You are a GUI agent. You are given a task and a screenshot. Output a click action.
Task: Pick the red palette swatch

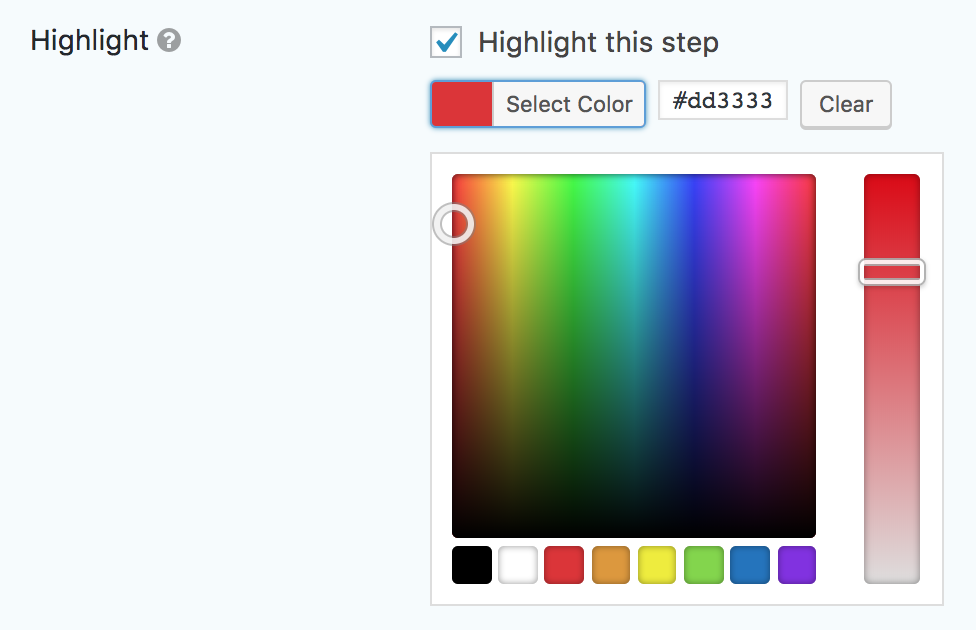pyautogui.click(x=564, y=565)
